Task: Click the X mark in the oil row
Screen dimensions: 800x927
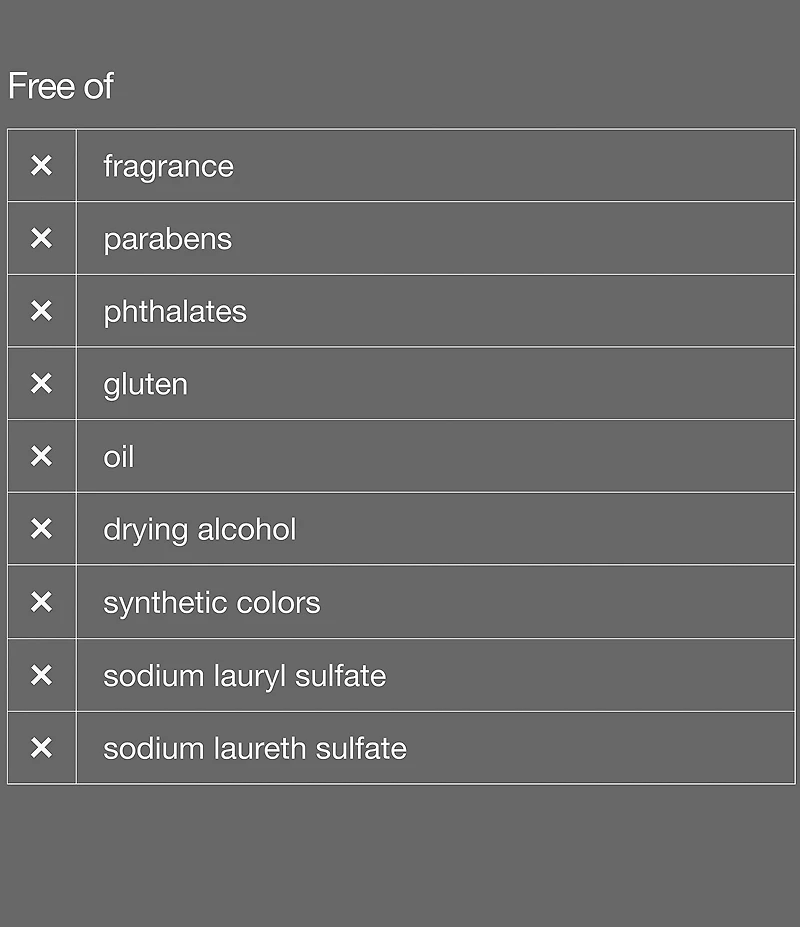Action: (41, 456)
